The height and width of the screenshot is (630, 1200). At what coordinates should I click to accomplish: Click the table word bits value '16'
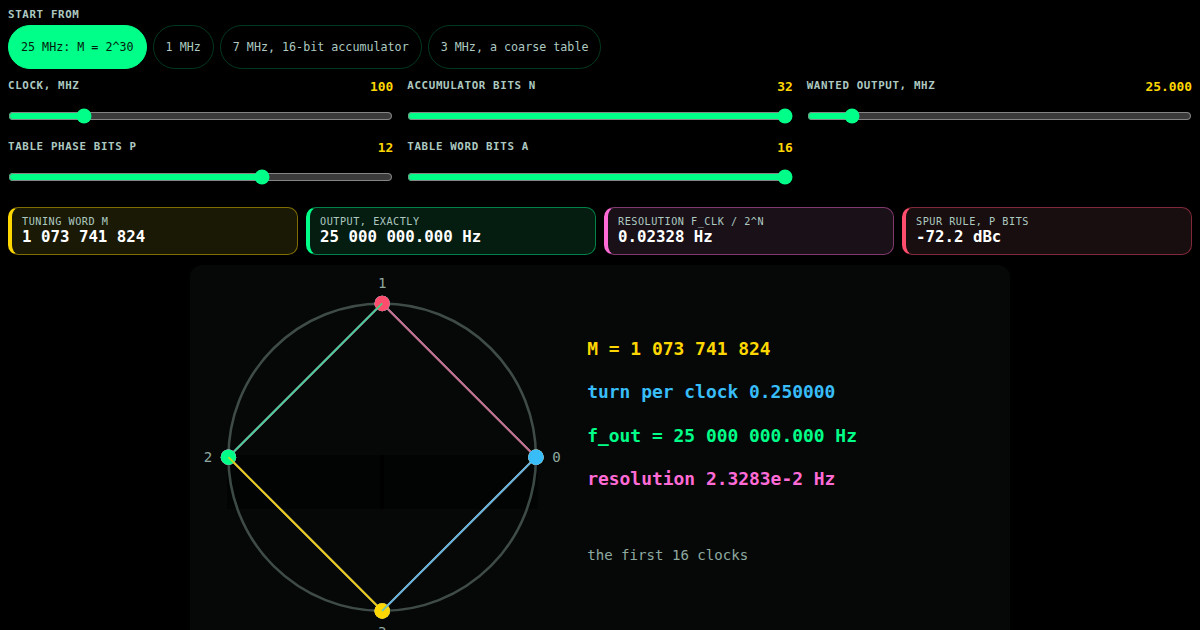785,148
